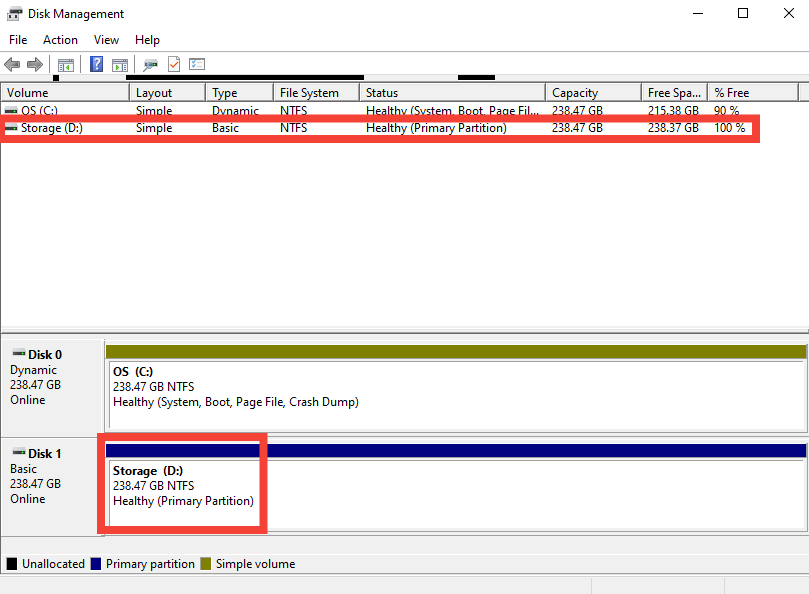The image size is (809, 594).
Task: Click the Show/Hide Action Pane toolbar icon
Action: (x=120, y=63)
